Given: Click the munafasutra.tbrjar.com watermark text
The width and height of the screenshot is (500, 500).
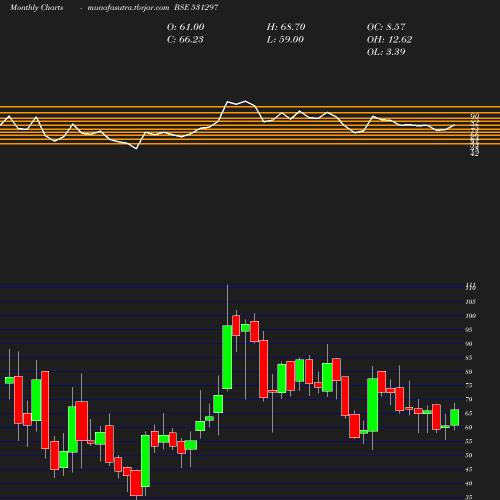Looking at the screenshot, I should click(x=128, y=8).
